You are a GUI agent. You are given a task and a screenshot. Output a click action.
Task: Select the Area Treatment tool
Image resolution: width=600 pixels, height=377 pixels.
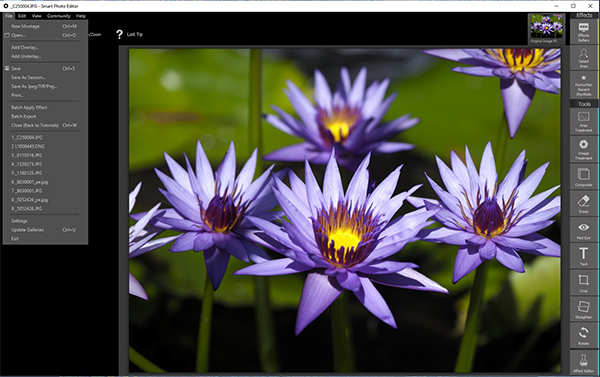click(584, 121)
